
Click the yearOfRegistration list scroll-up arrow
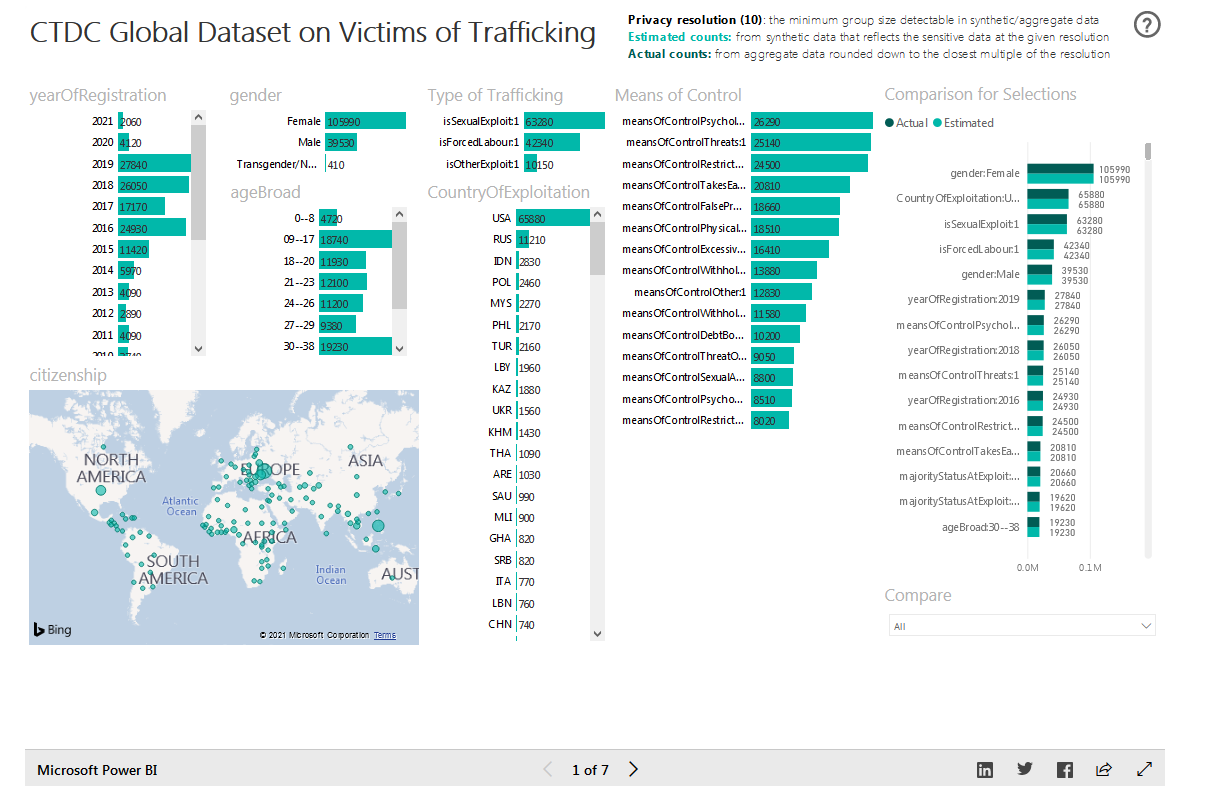click(198, 118)
